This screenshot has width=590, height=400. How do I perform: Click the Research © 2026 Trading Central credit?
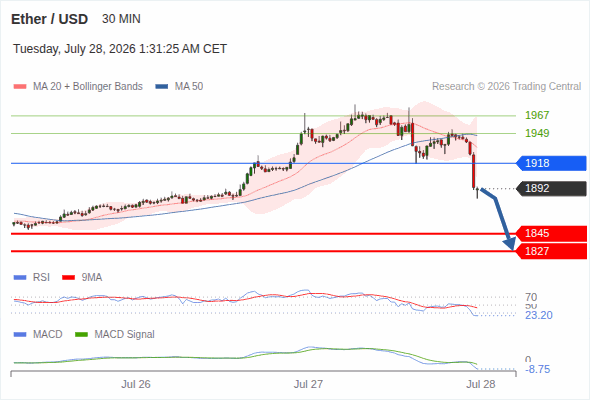tap(506, 87)
